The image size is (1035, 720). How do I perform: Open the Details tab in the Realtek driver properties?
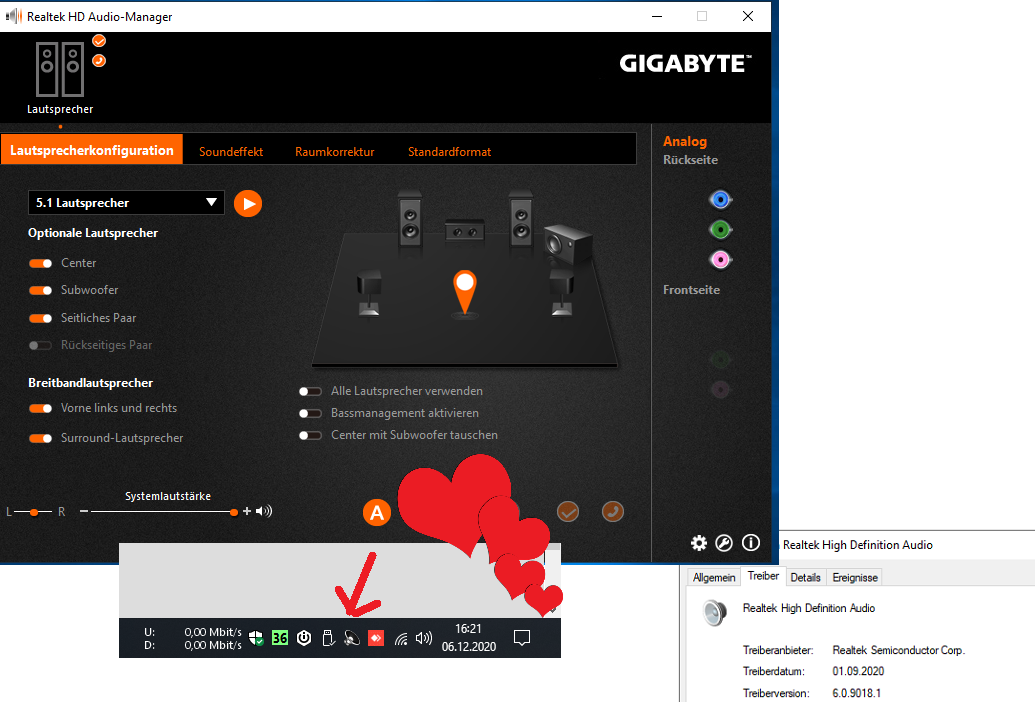(x=805, y=577)
